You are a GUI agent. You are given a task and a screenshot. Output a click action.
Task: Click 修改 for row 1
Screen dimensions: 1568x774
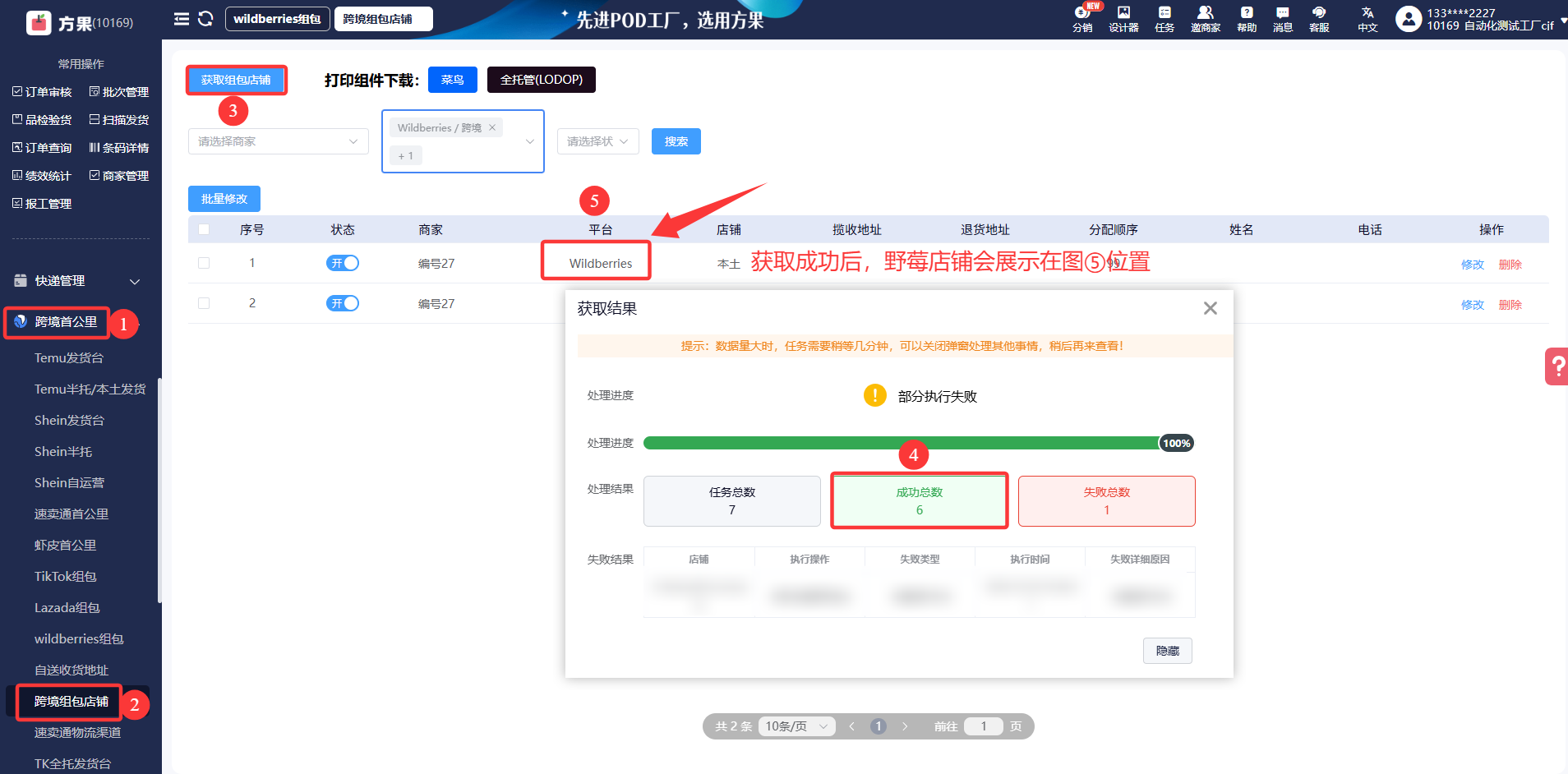pyautogui.click(x=1473, y=265)
